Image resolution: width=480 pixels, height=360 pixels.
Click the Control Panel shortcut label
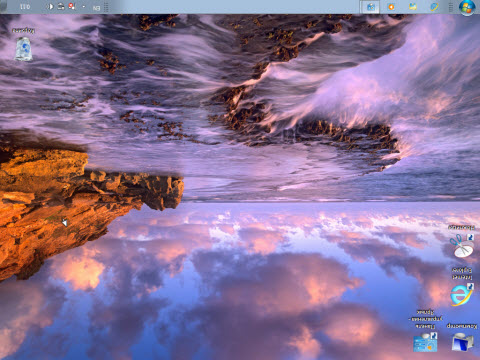426,319
